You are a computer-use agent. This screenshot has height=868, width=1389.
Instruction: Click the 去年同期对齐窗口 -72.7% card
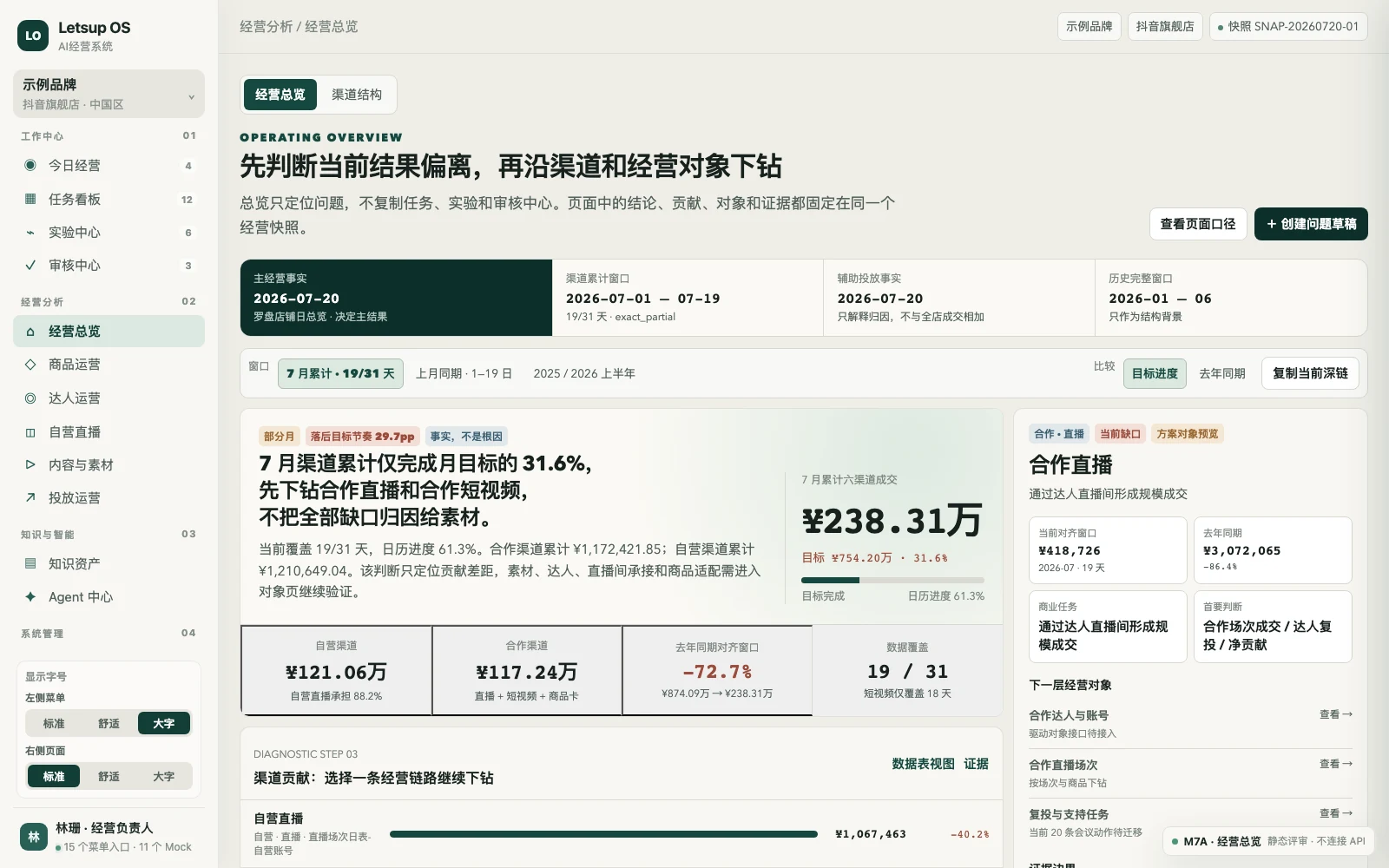pos(717,670)
